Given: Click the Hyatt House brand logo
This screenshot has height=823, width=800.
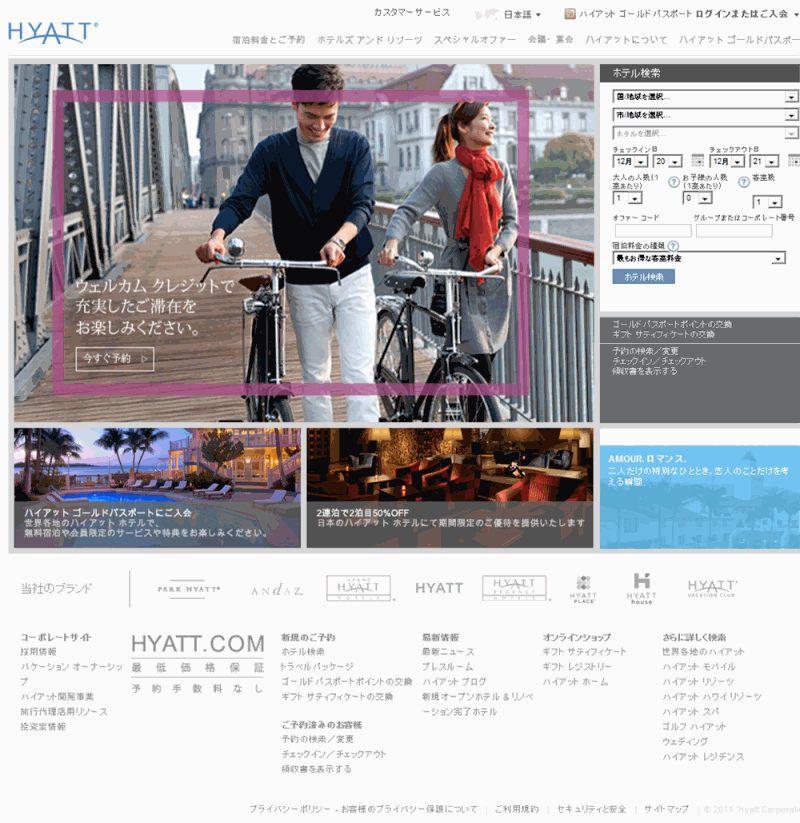Looking at the screenshot, I should click(641, 588).
